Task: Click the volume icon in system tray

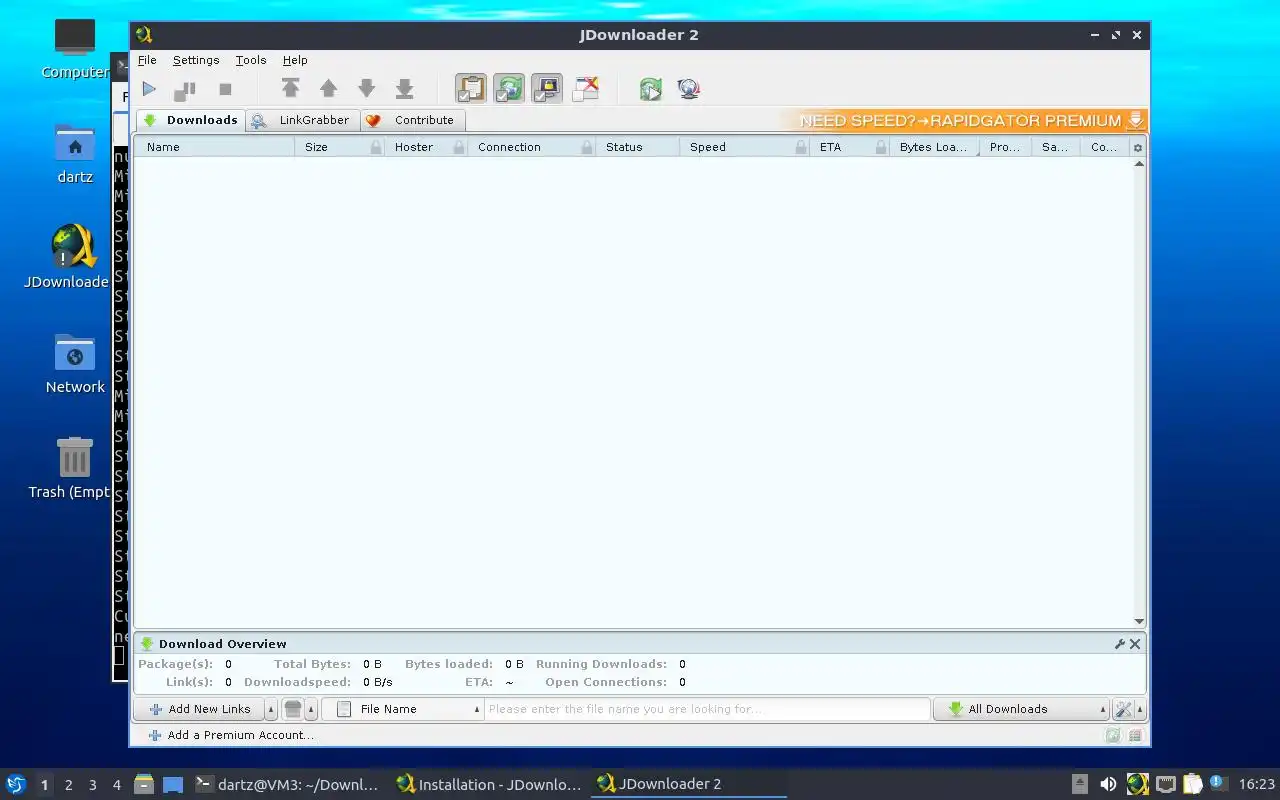Action: tap(1108, 784)
